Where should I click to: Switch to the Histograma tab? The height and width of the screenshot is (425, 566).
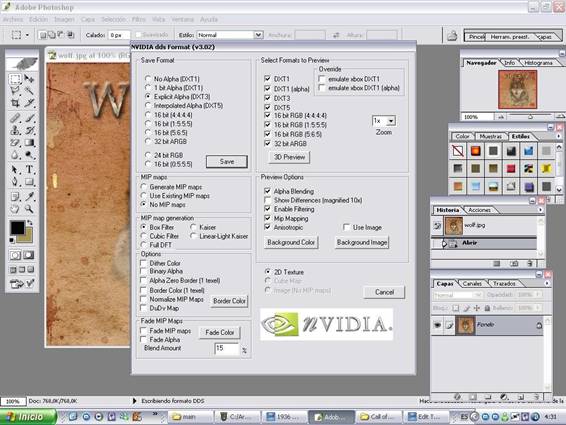coord(539,63)
